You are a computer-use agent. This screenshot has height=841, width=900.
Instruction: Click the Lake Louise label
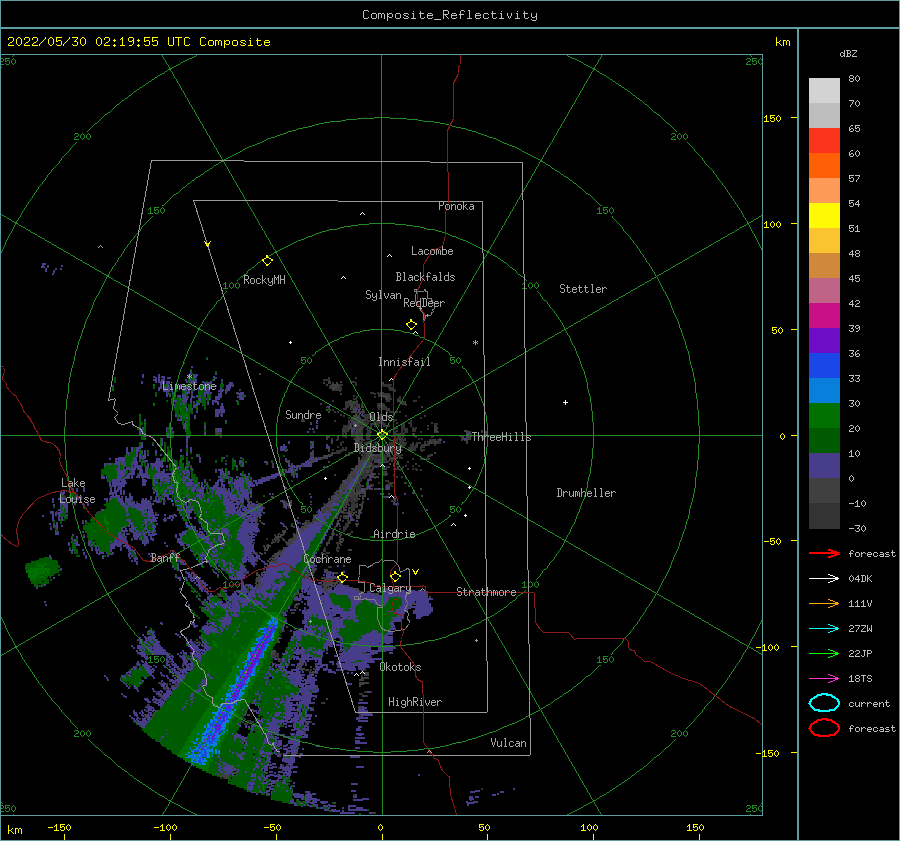coord(77,491)
